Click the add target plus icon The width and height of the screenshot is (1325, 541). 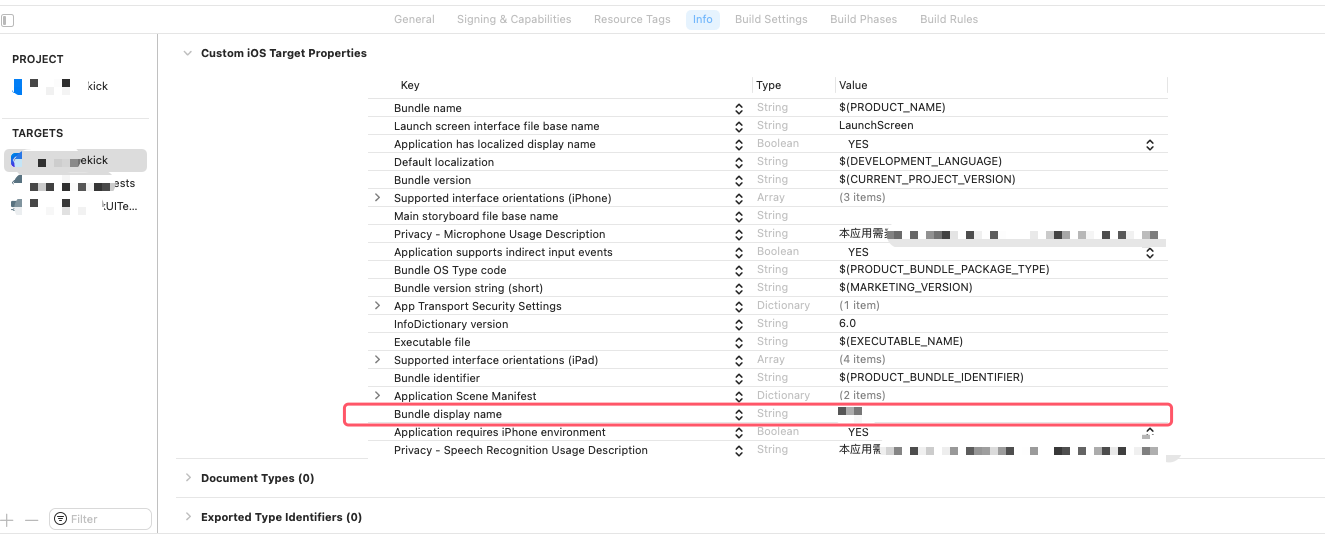tap(7, 520)
